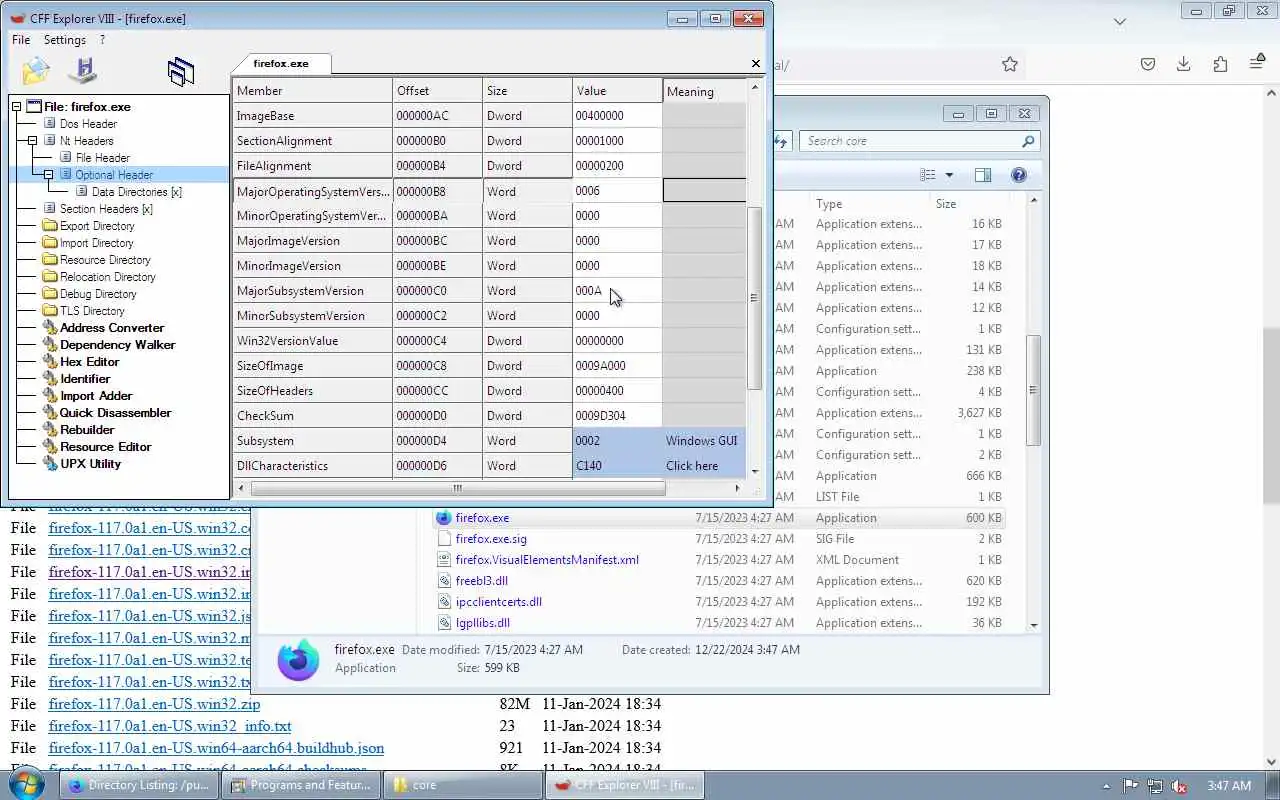Open the Resource Editor tool
The image size is (1280, 800).
pos(106,447)
